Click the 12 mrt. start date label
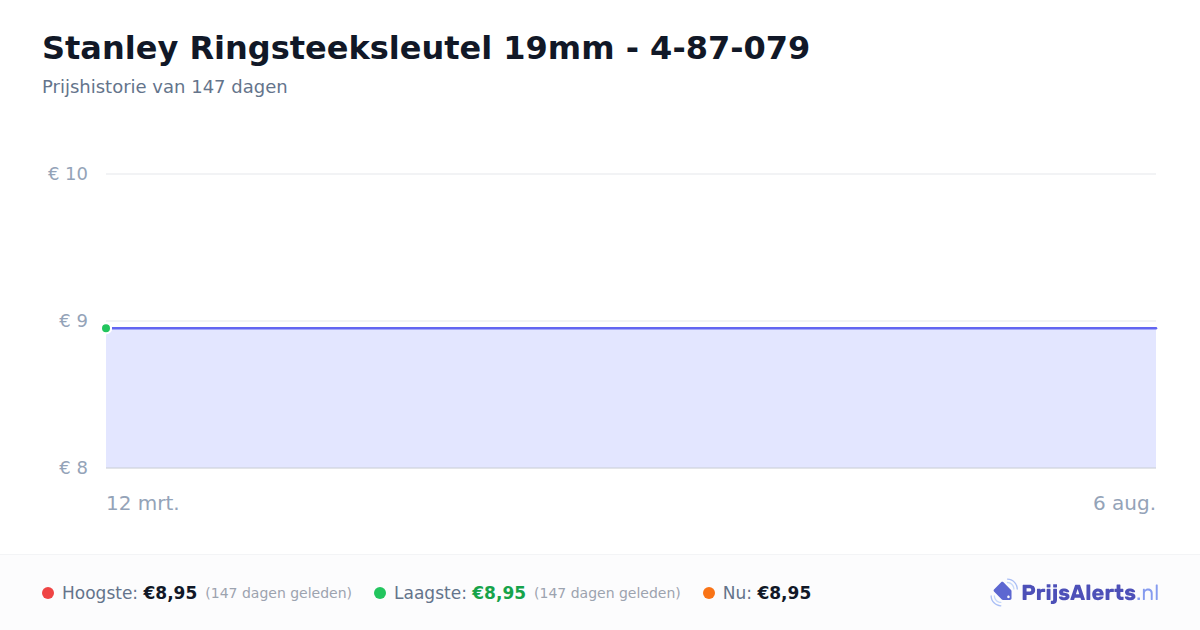This screenshot has width=1200, height=630. point(143,503)
